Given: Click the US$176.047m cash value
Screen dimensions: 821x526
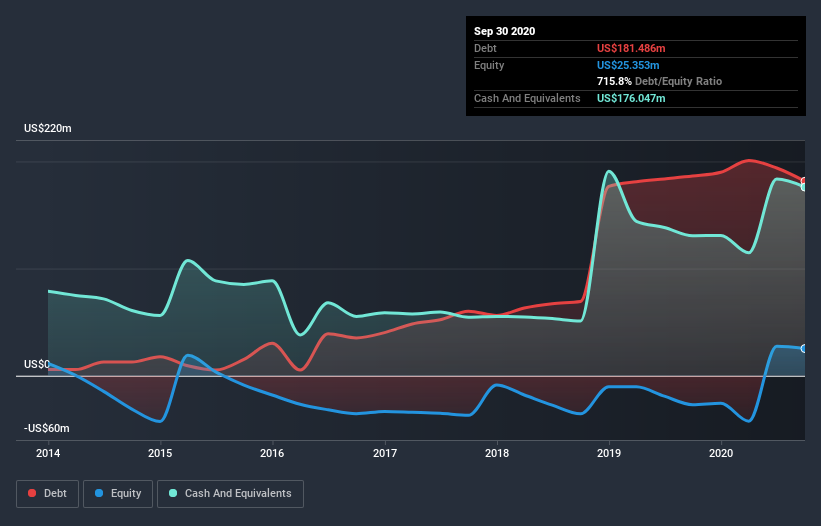Looking at the screenshot, I should click(631, 98).
